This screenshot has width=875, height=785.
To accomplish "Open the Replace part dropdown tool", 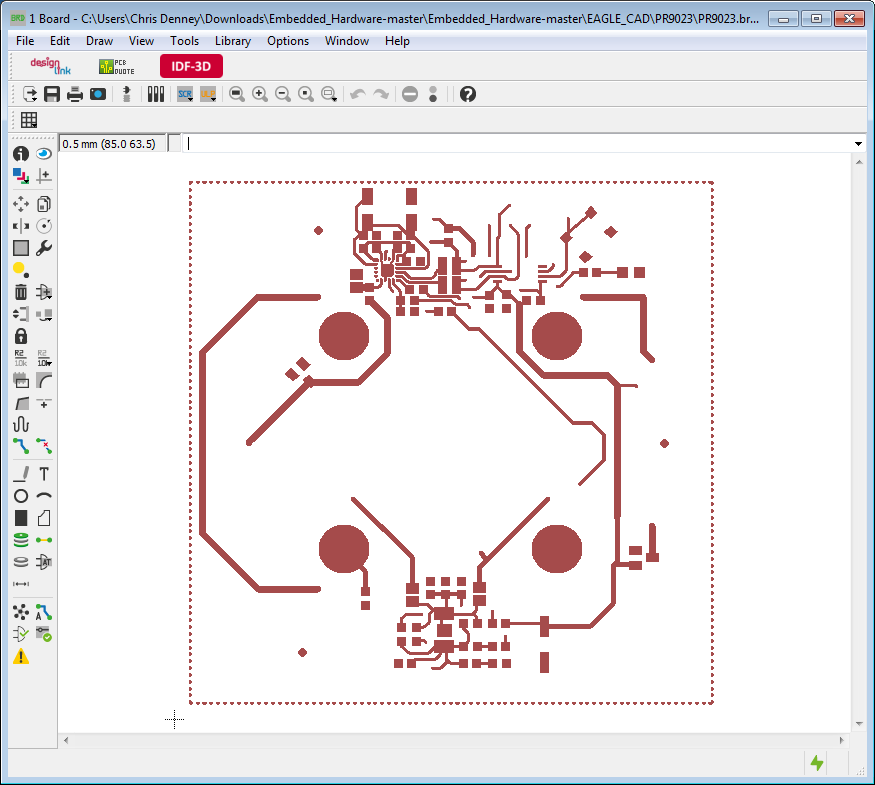I will tap(44, 314).
